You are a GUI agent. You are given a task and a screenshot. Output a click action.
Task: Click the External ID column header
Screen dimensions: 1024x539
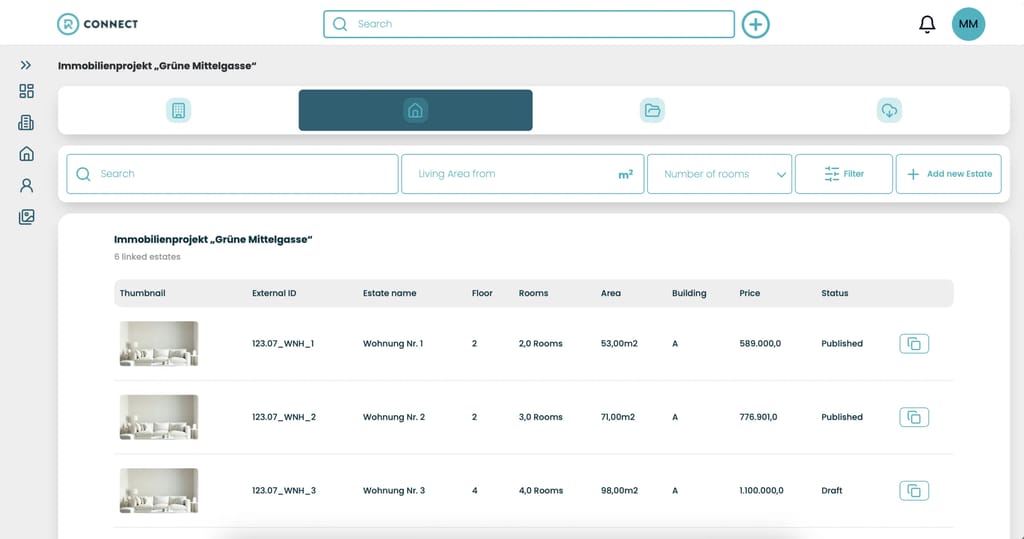274,293
